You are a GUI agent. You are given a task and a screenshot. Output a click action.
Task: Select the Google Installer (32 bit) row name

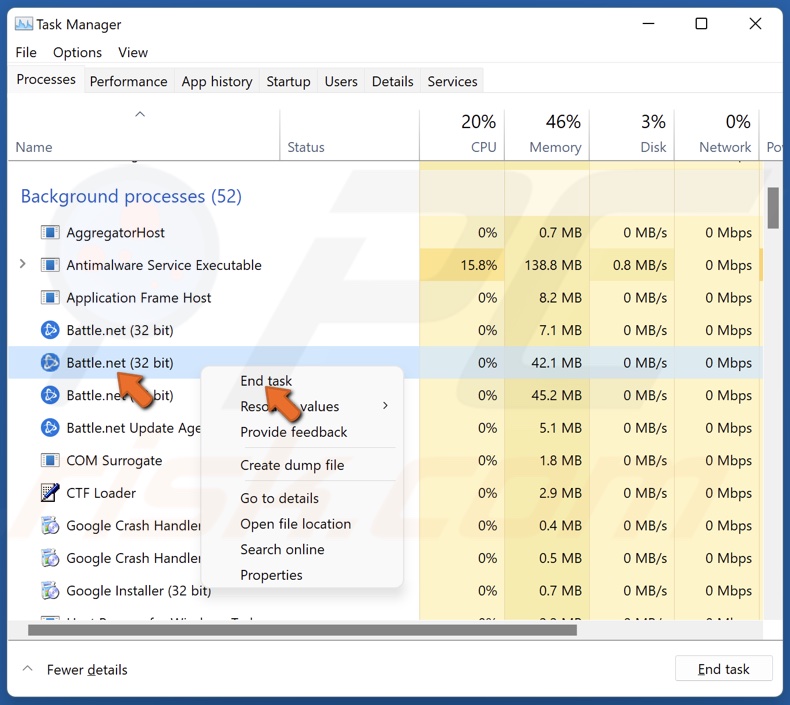click(139, 591)
